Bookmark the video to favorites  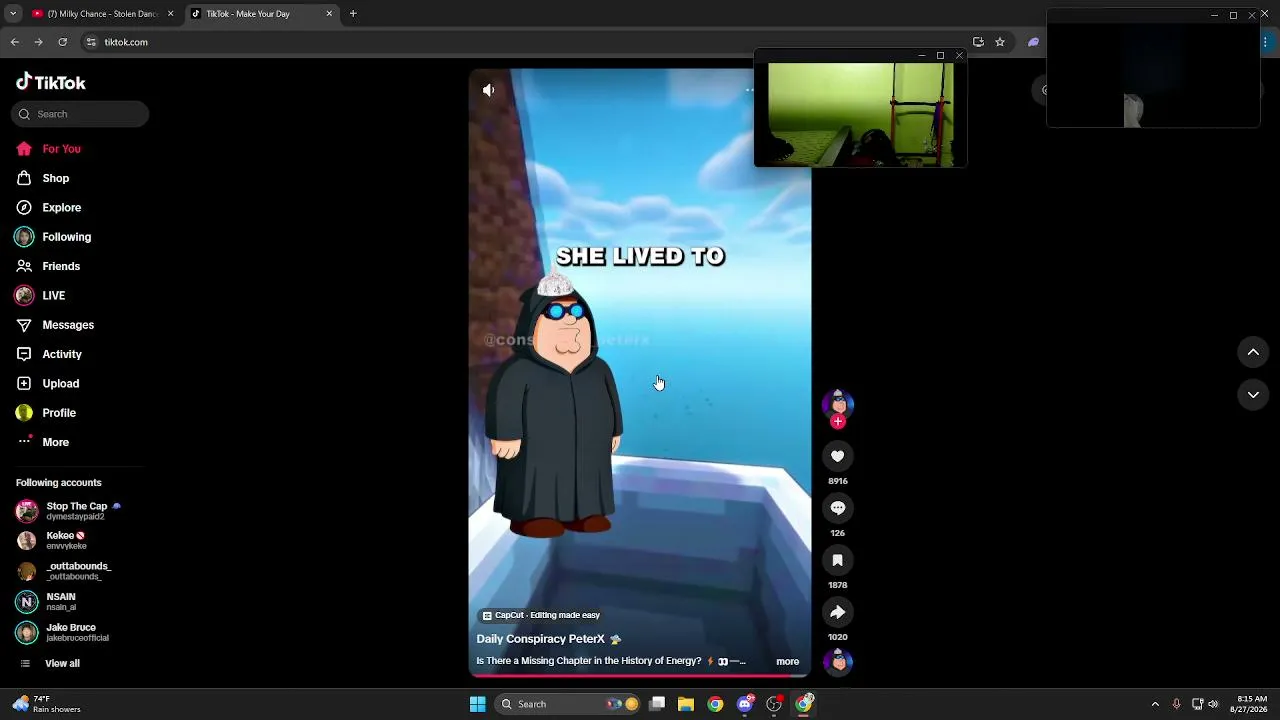[838, 560]
